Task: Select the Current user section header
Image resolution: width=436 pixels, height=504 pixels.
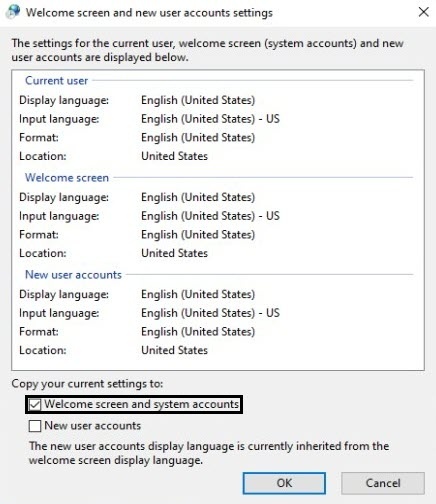Action: point(56,81)
